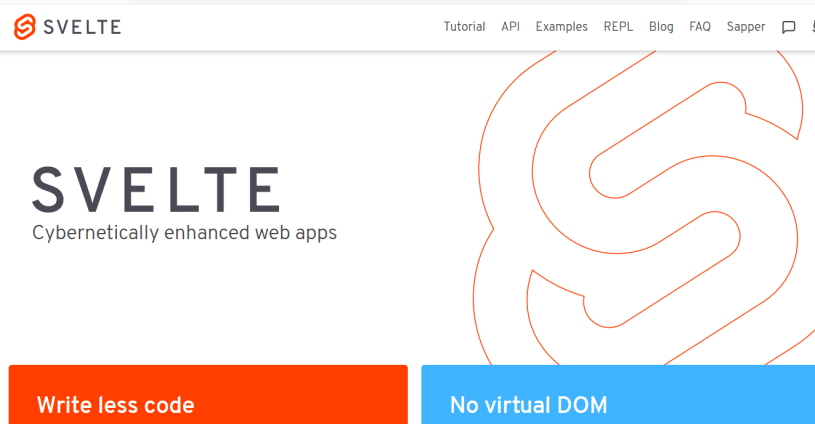Click the large SVELTE hero heading
The height and width of the screenshot is (424, 815).
(x=156, y=189)
